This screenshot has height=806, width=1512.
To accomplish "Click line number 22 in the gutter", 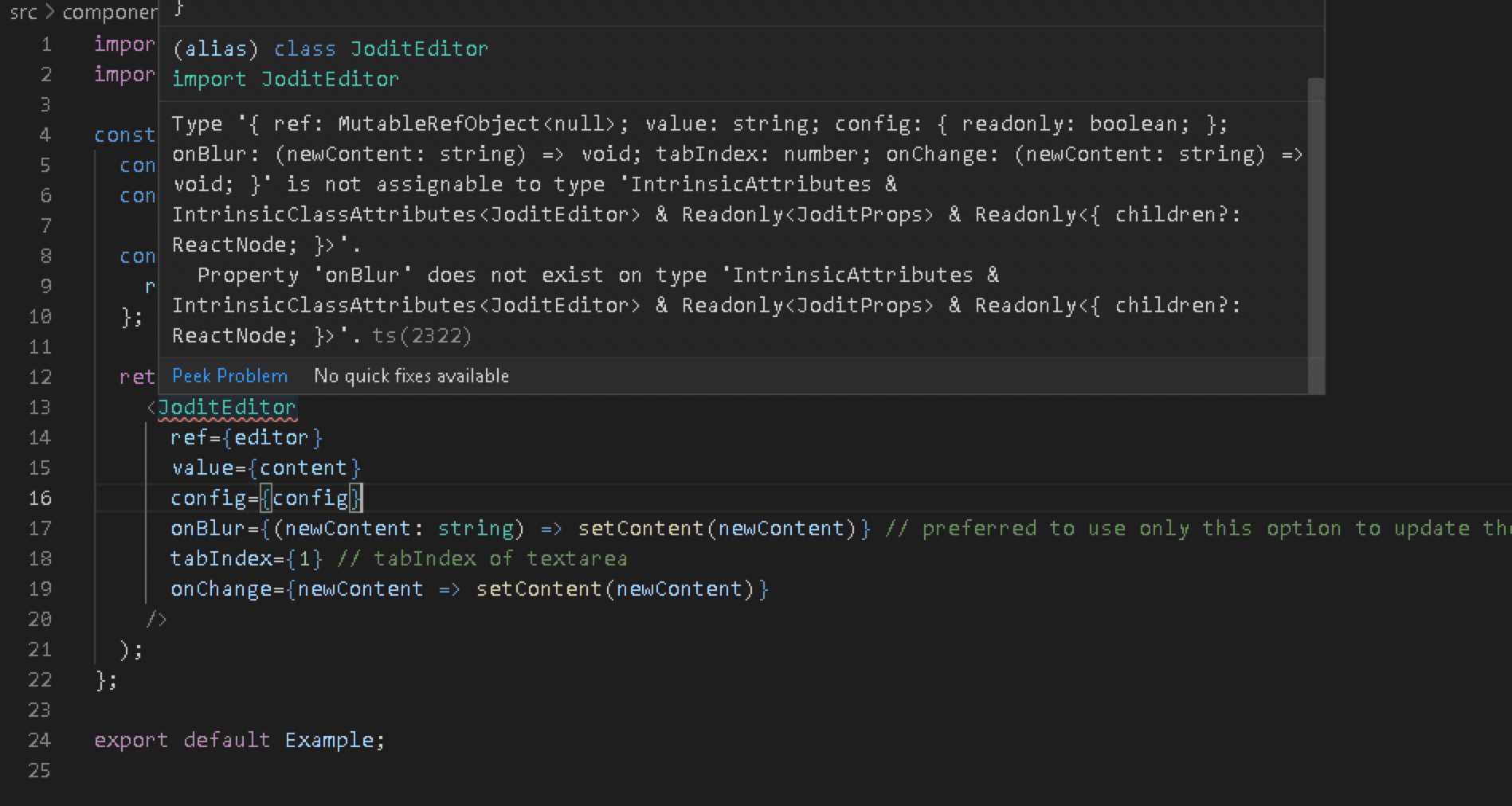I will pyautogui.click(x=40, y=680).
